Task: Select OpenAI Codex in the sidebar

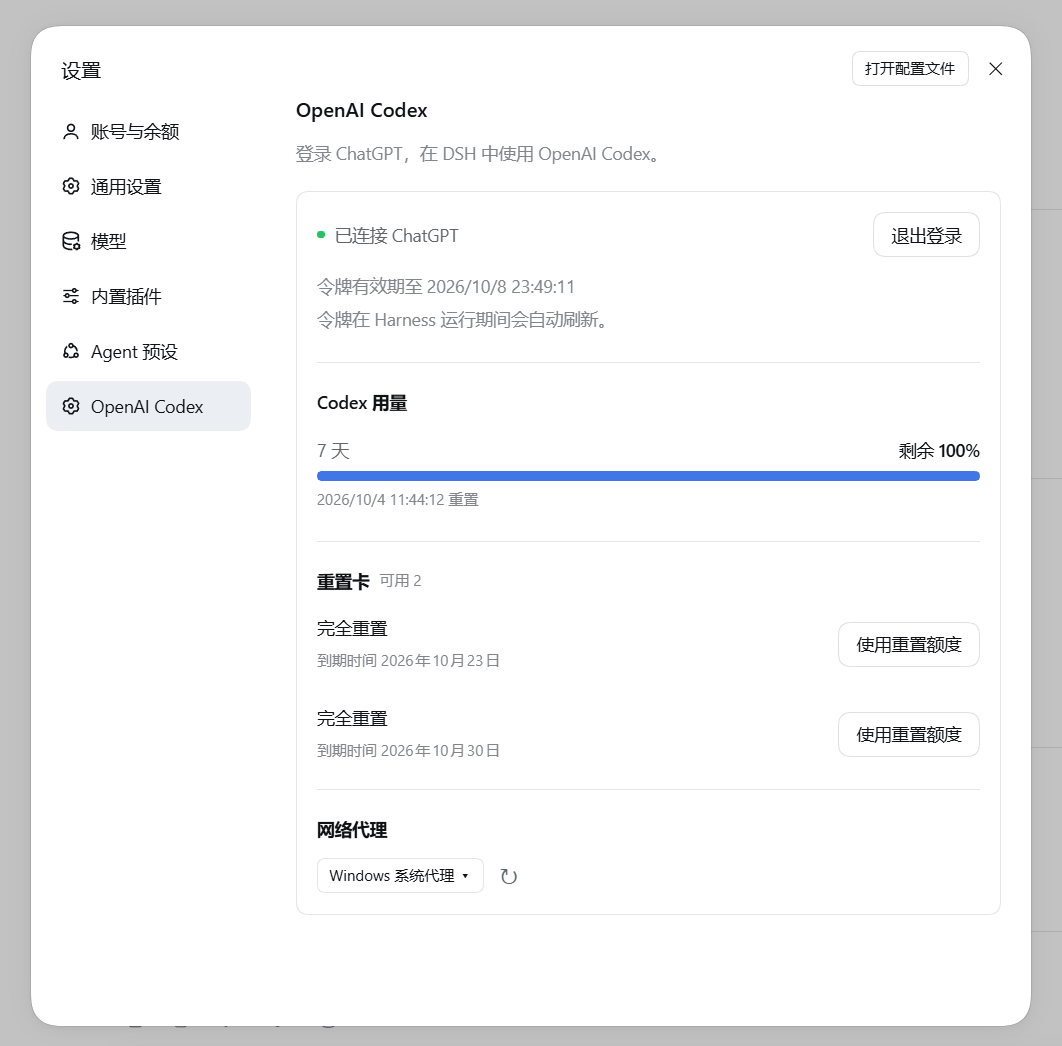Action: point(148,406)
